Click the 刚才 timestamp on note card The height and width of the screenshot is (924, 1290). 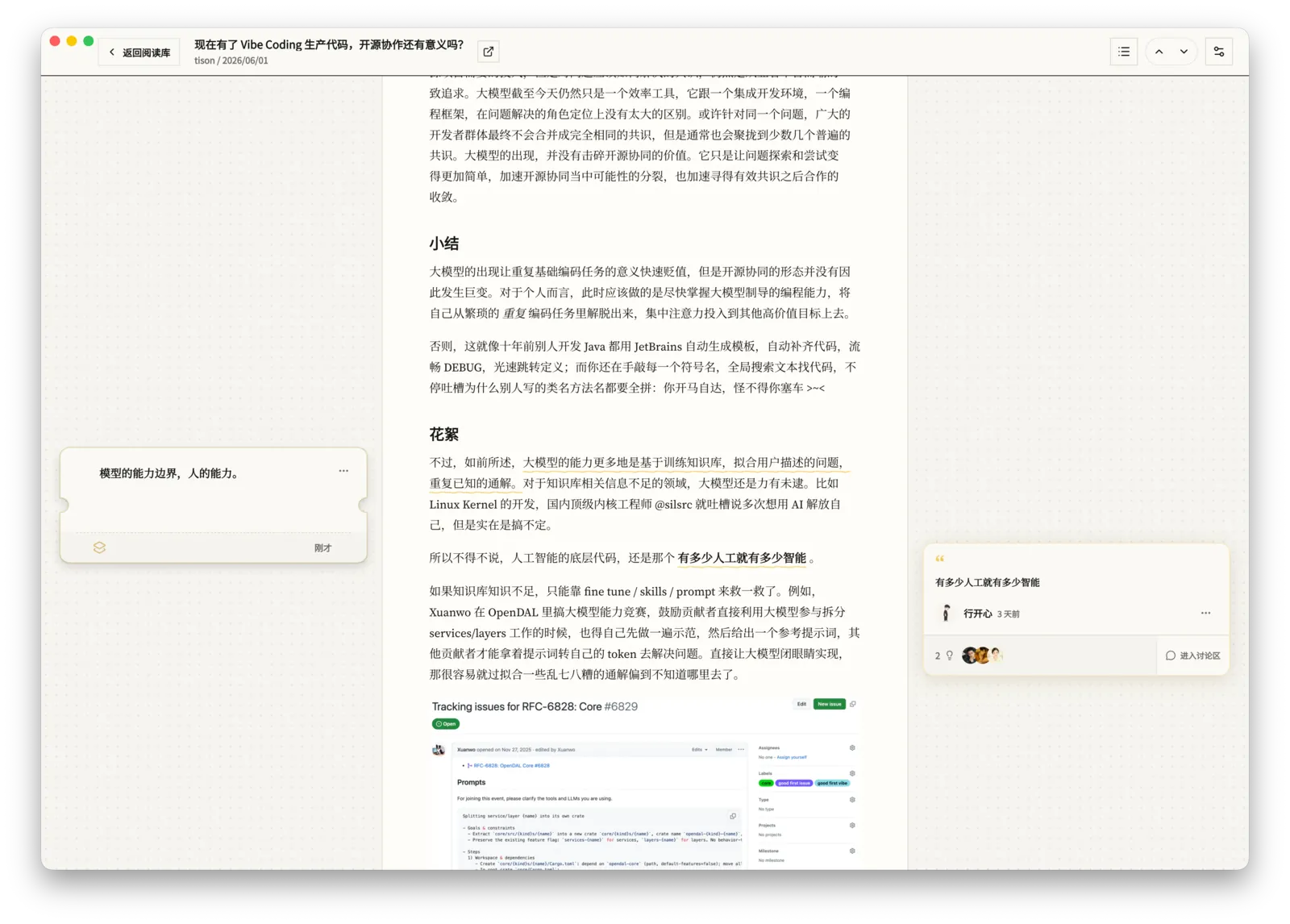pyautogui.click(x=322, y=548)
